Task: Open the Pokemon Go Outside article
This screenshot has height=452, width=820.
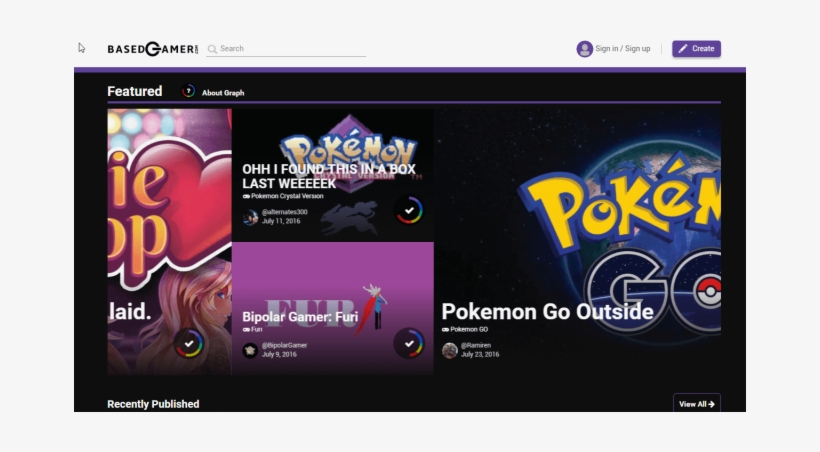Action: tap(548, 312)
